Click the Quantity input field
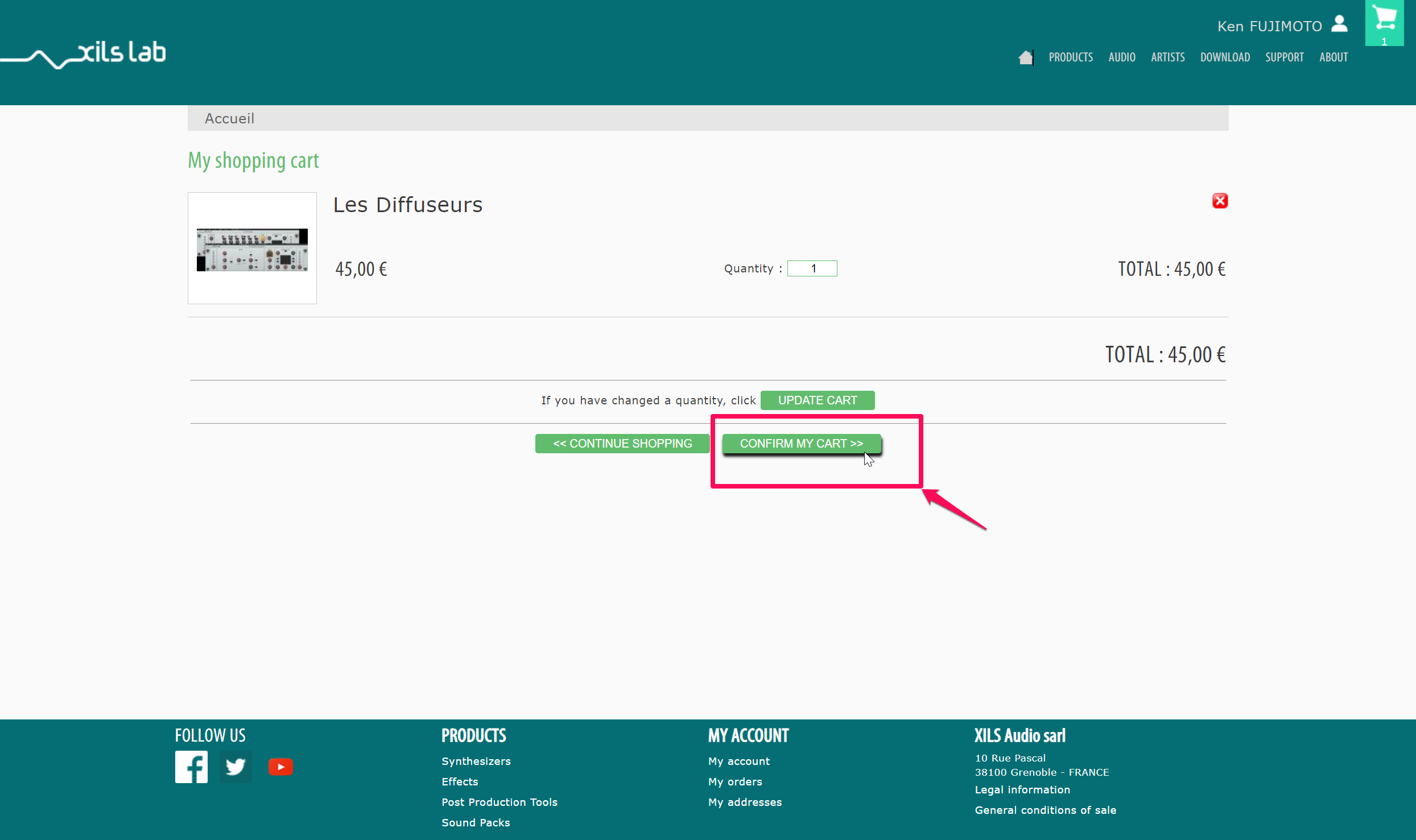 click(x=812, y=268)
